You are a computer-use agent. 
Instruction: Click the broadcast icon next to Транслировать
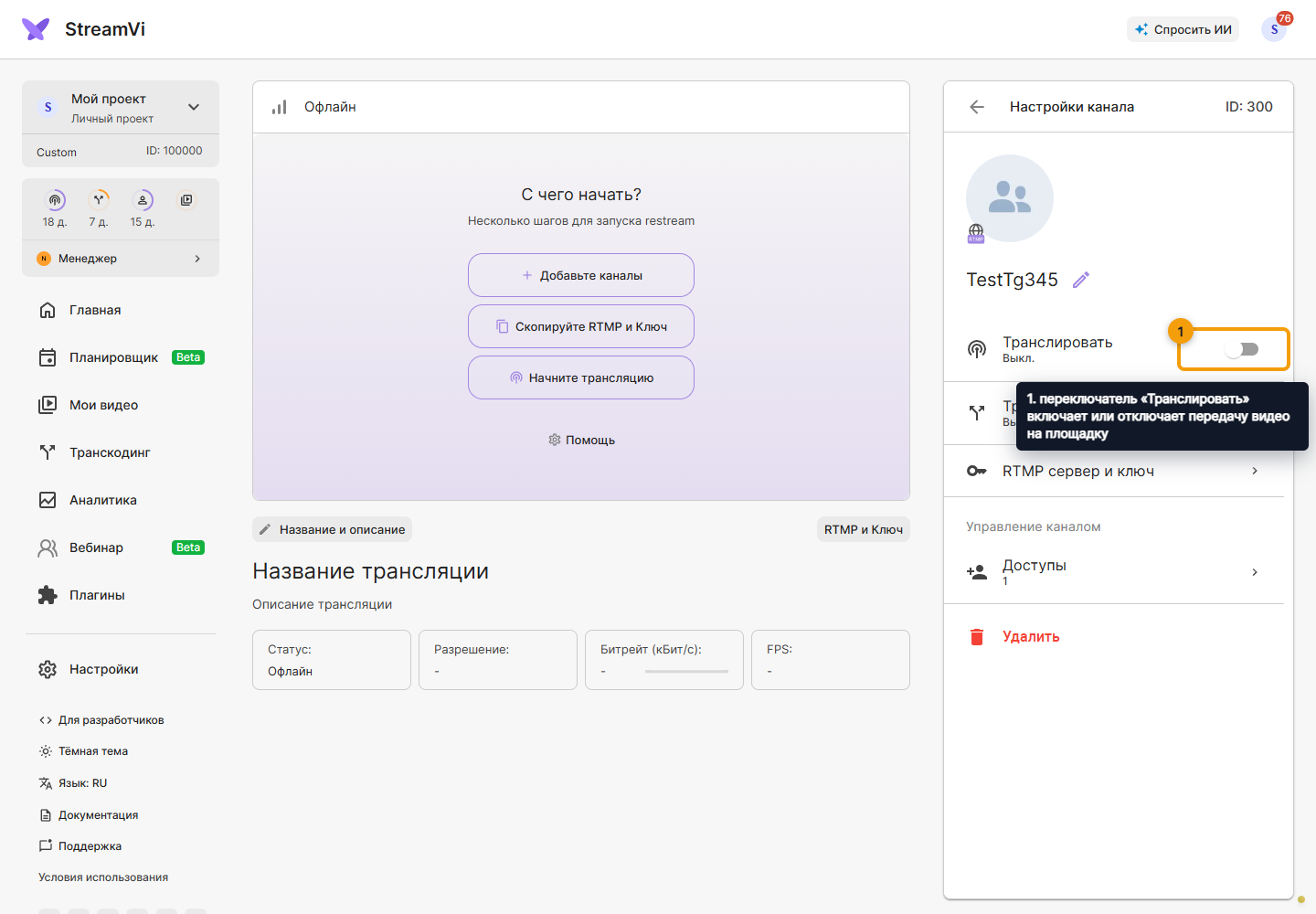pos(977,349)
